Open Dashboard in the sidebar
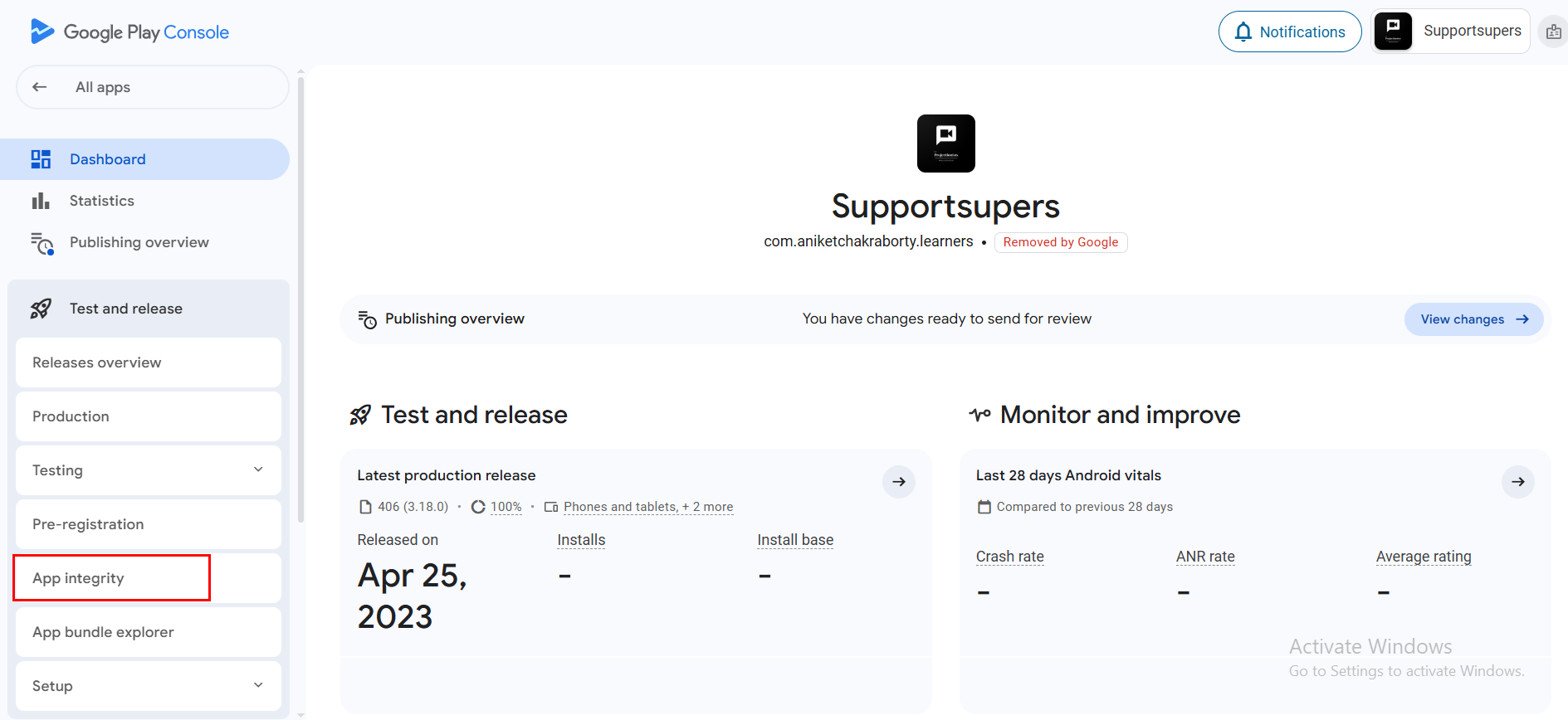Screen dimensions: 1568x720 pos(108,159)
